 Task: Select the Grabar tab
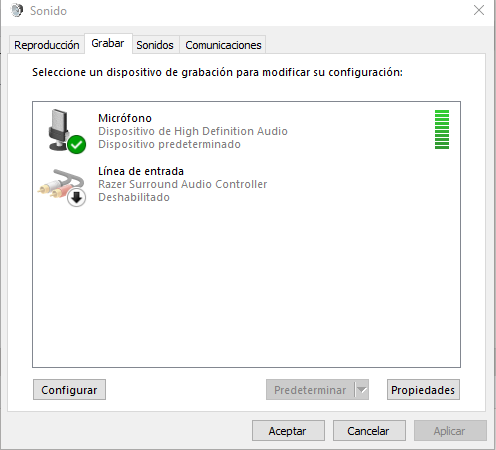(108, 43)
